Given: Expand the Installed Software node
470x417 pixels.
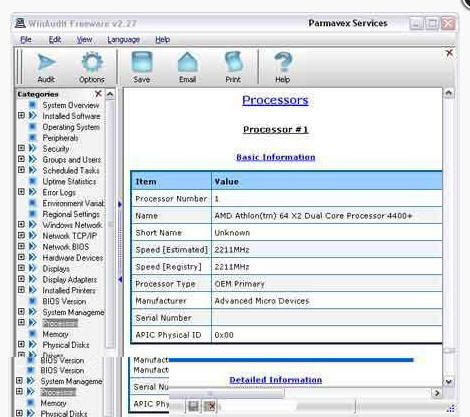Looking at the screenshot, I should click(x=21, y=115).
